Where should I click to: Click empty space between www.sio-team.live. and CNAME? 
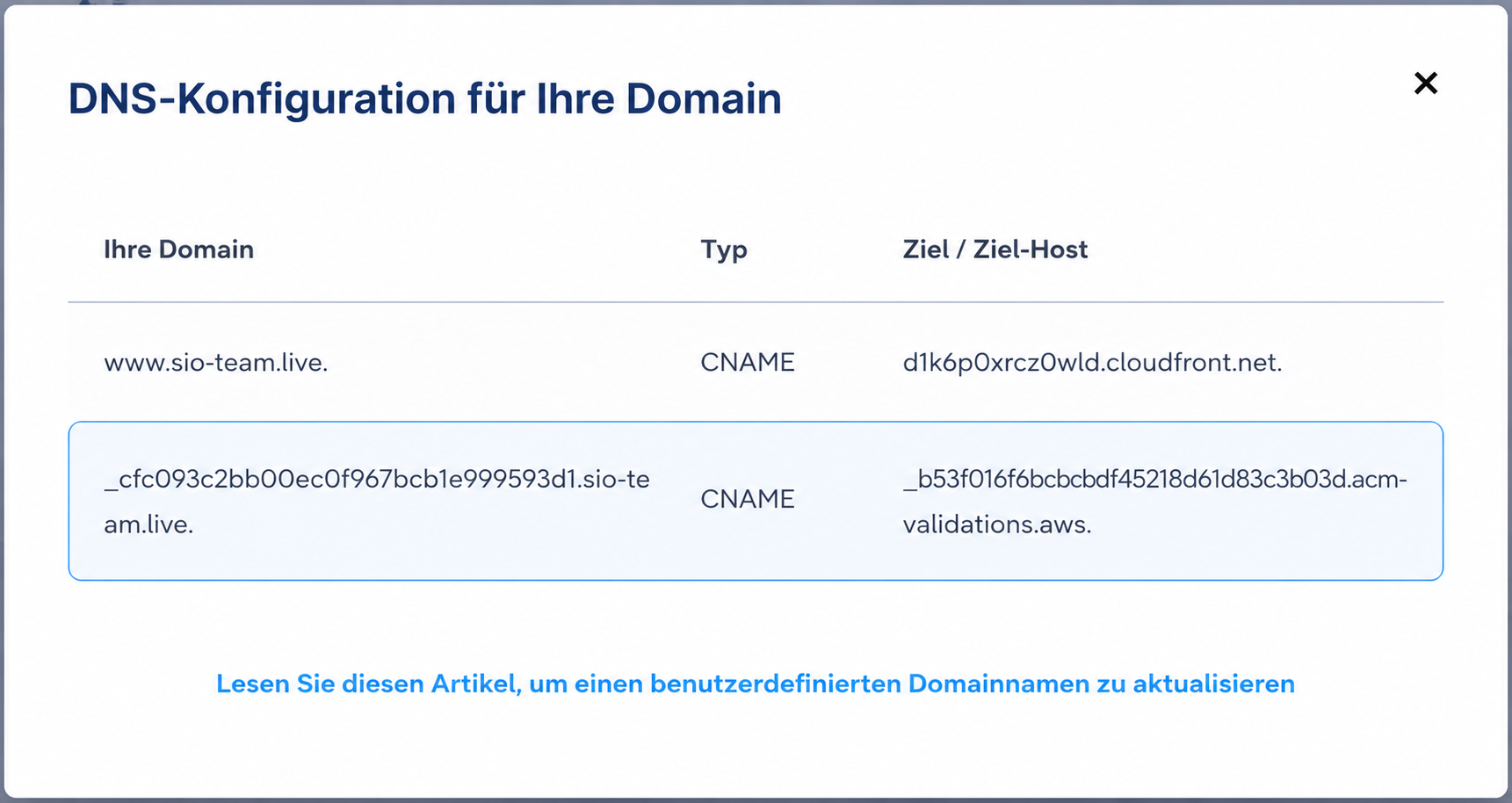pyautogui.click(x=514, y=362)
